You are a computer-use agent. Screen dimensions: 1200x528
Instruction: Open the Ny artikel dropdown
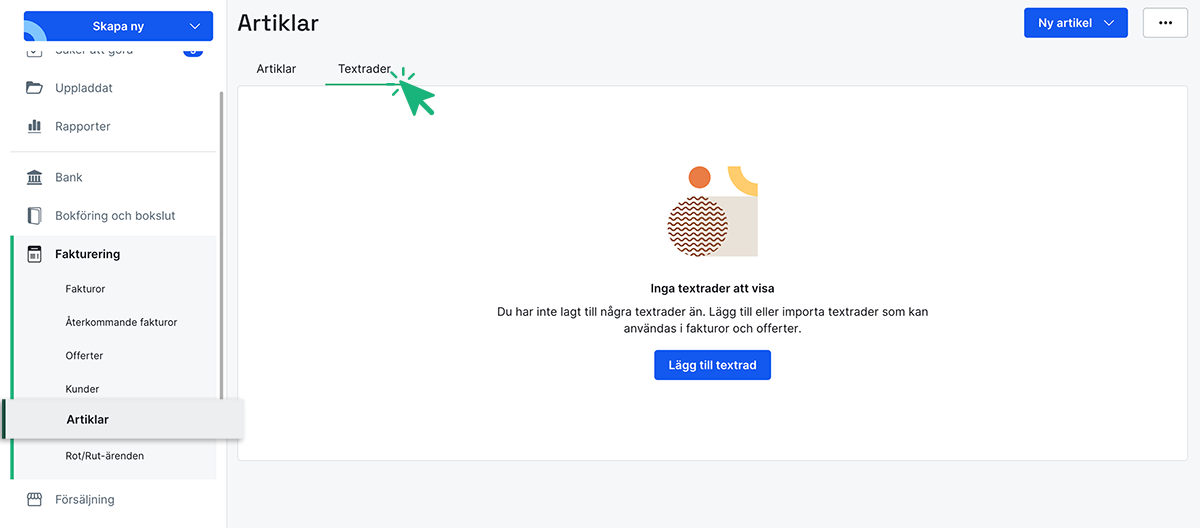pos(1109,23)
